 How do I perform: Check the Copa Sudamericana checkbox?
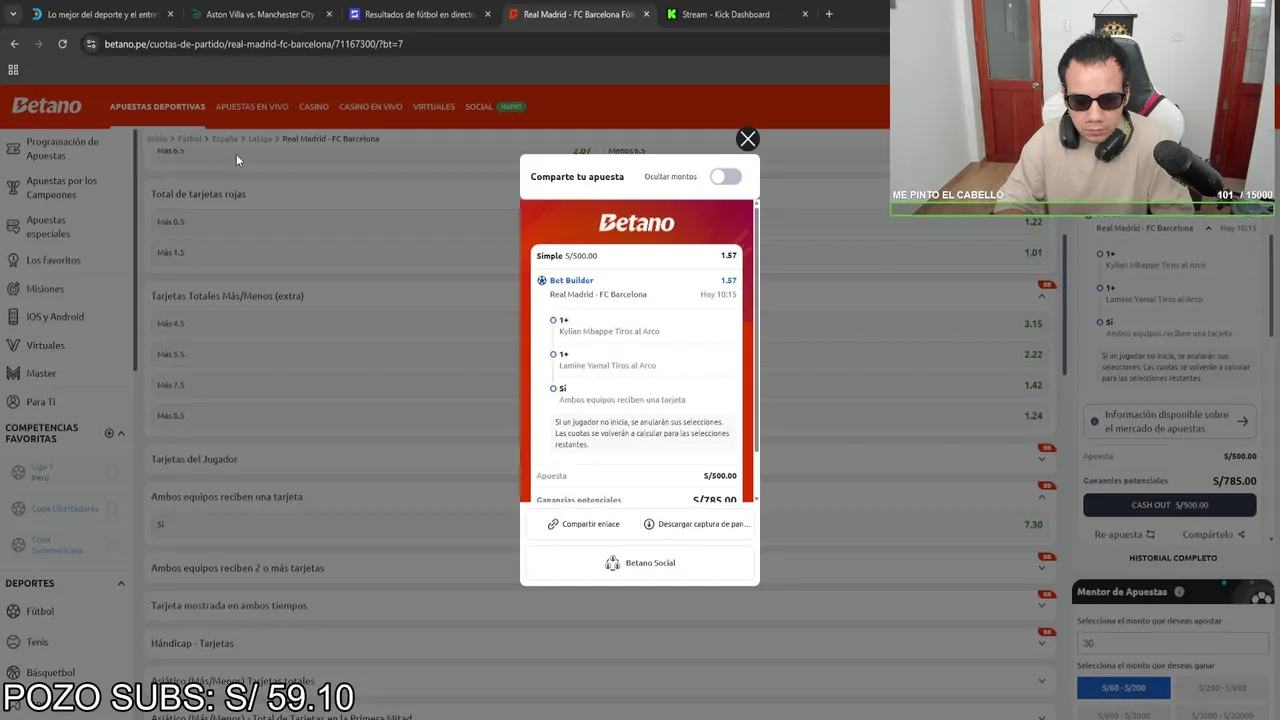(112, 545)
